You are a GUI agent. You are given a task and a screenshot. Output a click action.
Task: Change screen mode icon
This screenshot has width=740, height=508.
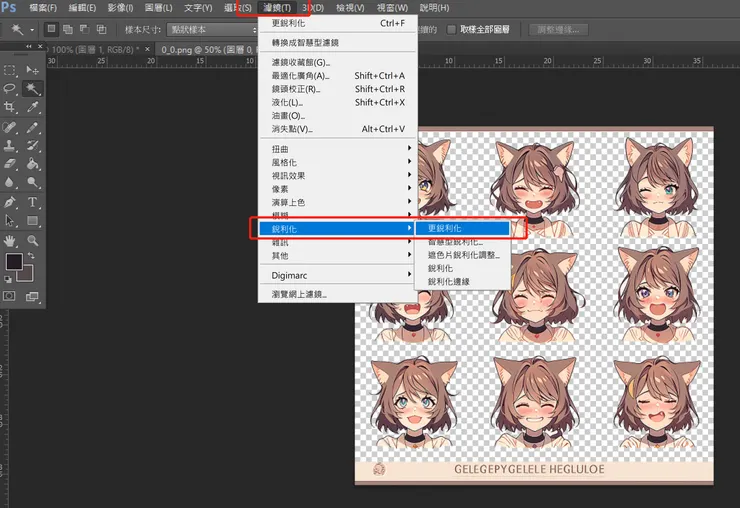pos(32,296)
